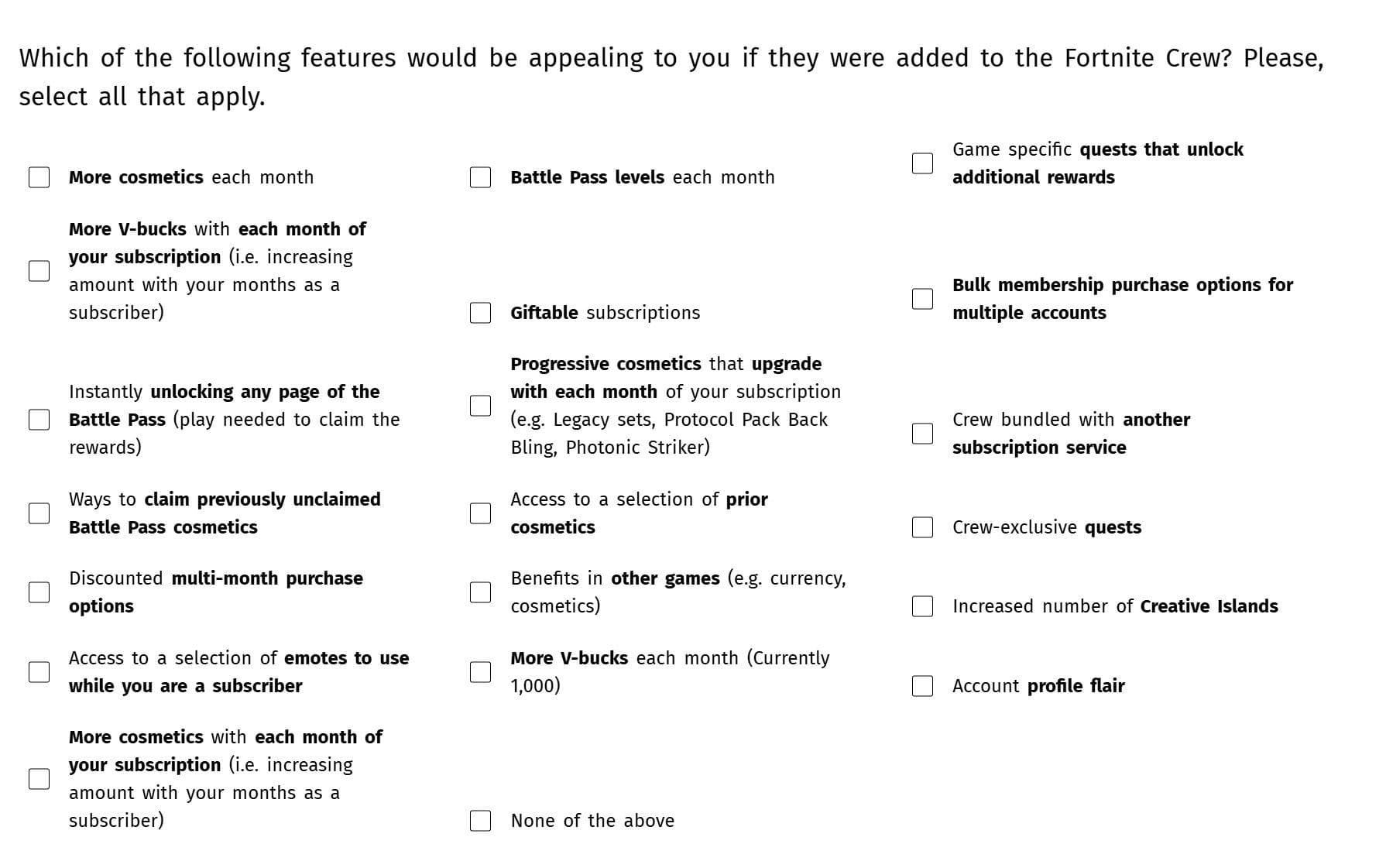Image resolution: width=1386 pixels, height=868 pixels.
Task: Select Bulk membership purchase options checkbox
Action: (922, 299)
